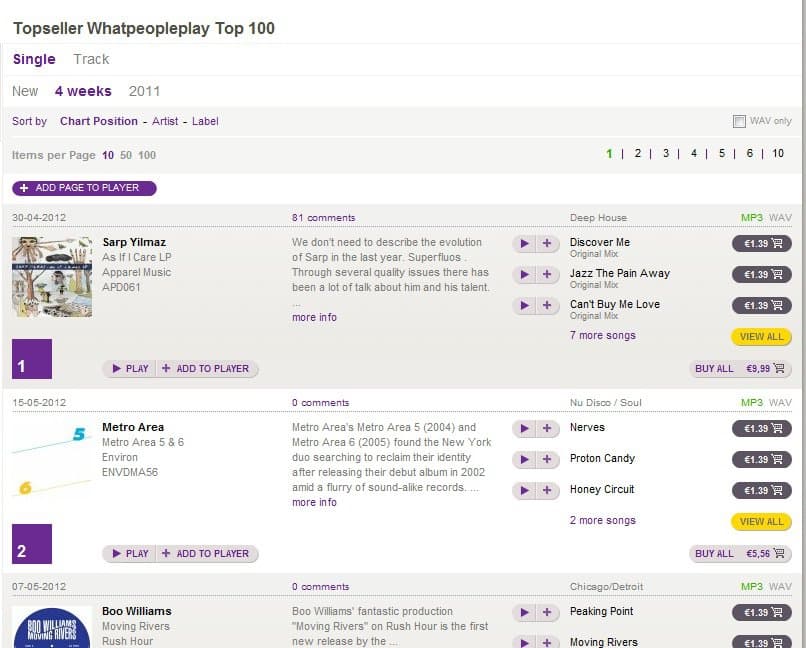Add Nerves track to player

(x=547, y=429)
